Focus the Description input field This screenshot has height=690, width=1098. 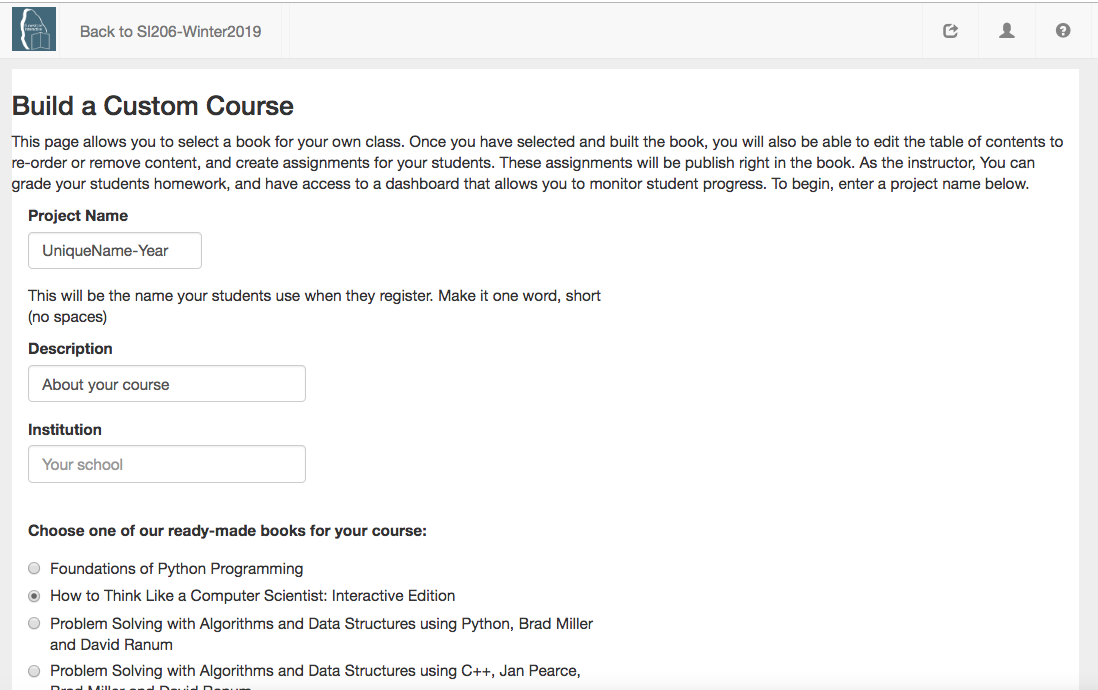tap(167, 384)
